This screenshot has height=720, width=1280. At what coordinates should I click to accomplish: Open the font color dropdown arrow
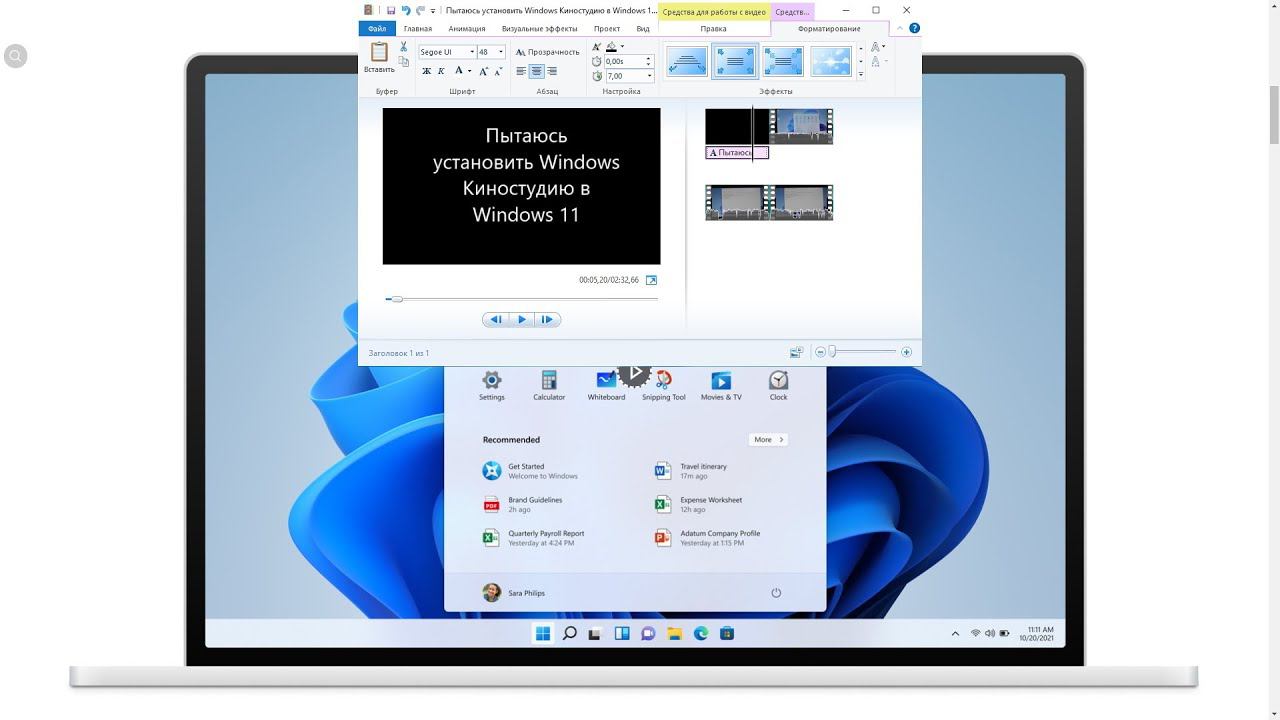tap(469, 71)
